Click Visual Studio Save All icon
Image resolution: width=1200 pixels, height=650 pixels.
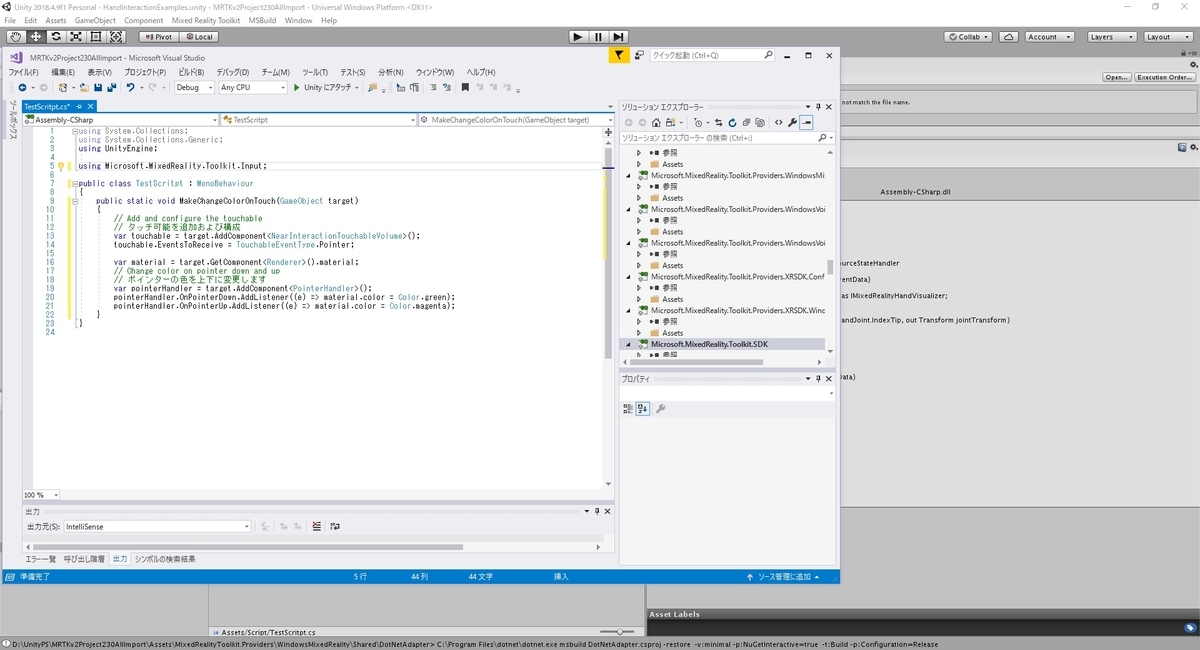point(110,88)
